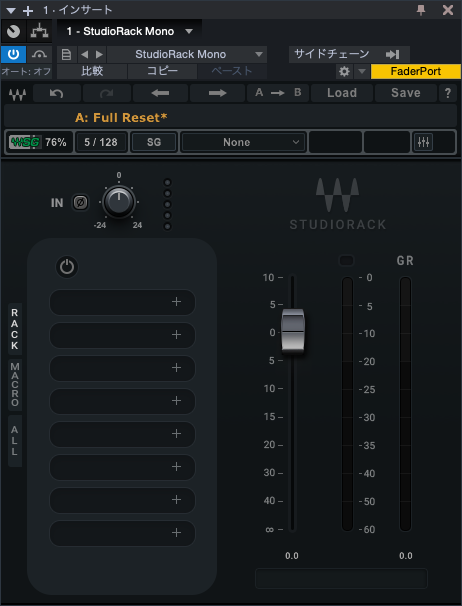Toggle the rack chain power button
This screenshot has height=606, width=462.
click(x=67, y=267)
